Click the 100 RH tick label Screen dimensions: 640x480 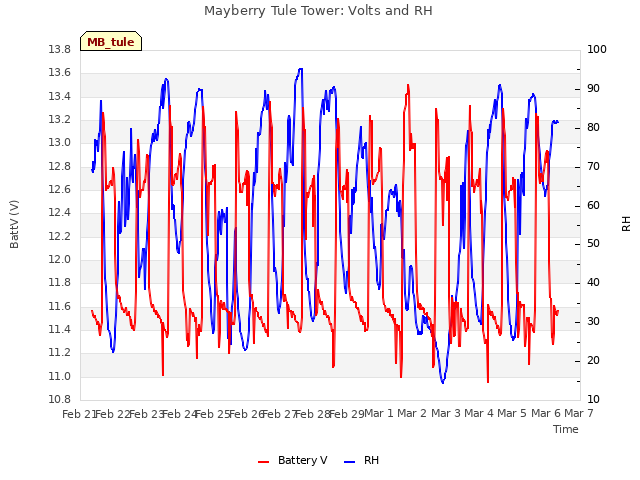point(597,50)
